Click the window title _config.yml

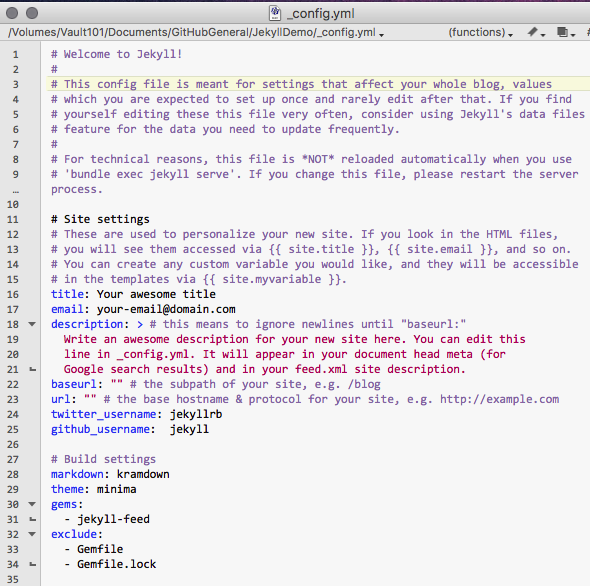click(x=321, y=14)
